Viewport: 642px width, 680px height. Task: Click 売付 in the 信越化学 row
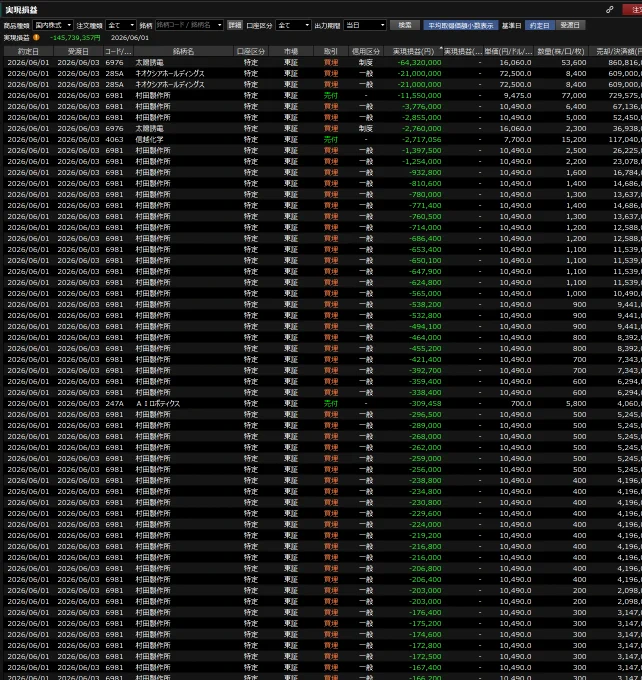(x=331, y=140)
